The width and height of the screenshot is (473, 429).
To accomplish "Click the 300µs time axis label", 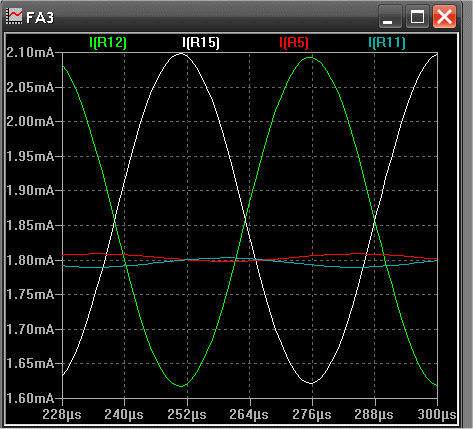I will coord(437,415).
